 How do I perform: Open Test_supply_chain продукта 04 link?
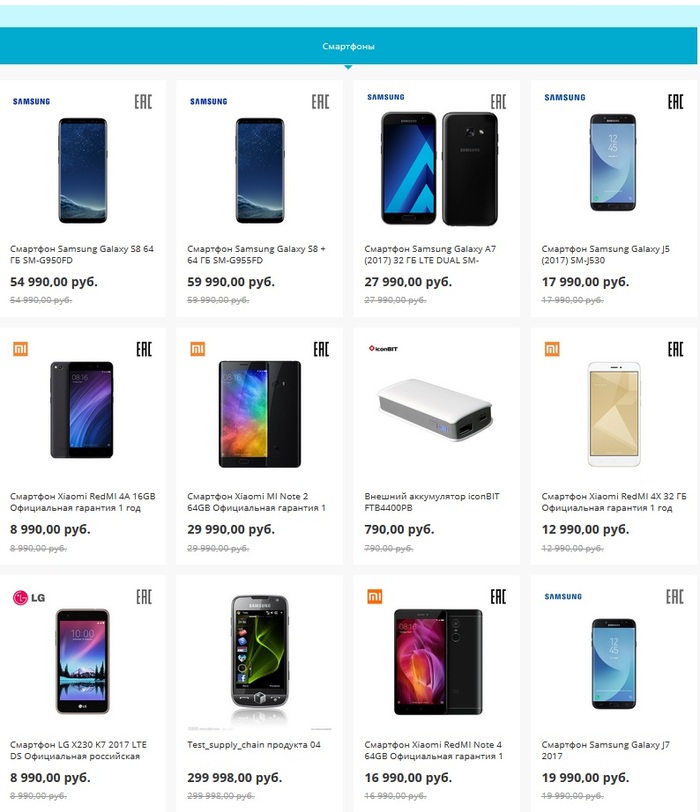coord(254,745)
